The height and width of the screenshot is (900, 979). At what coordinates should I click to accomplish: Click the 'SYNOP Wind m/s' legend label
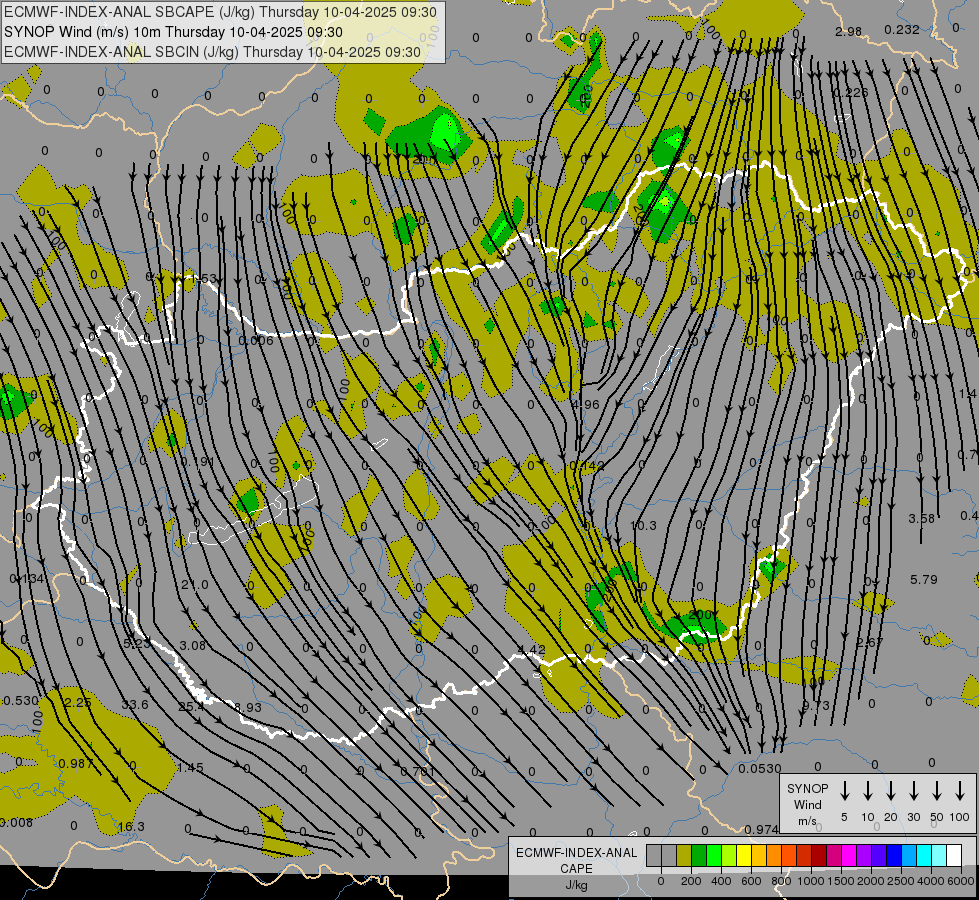pos(807,804)
